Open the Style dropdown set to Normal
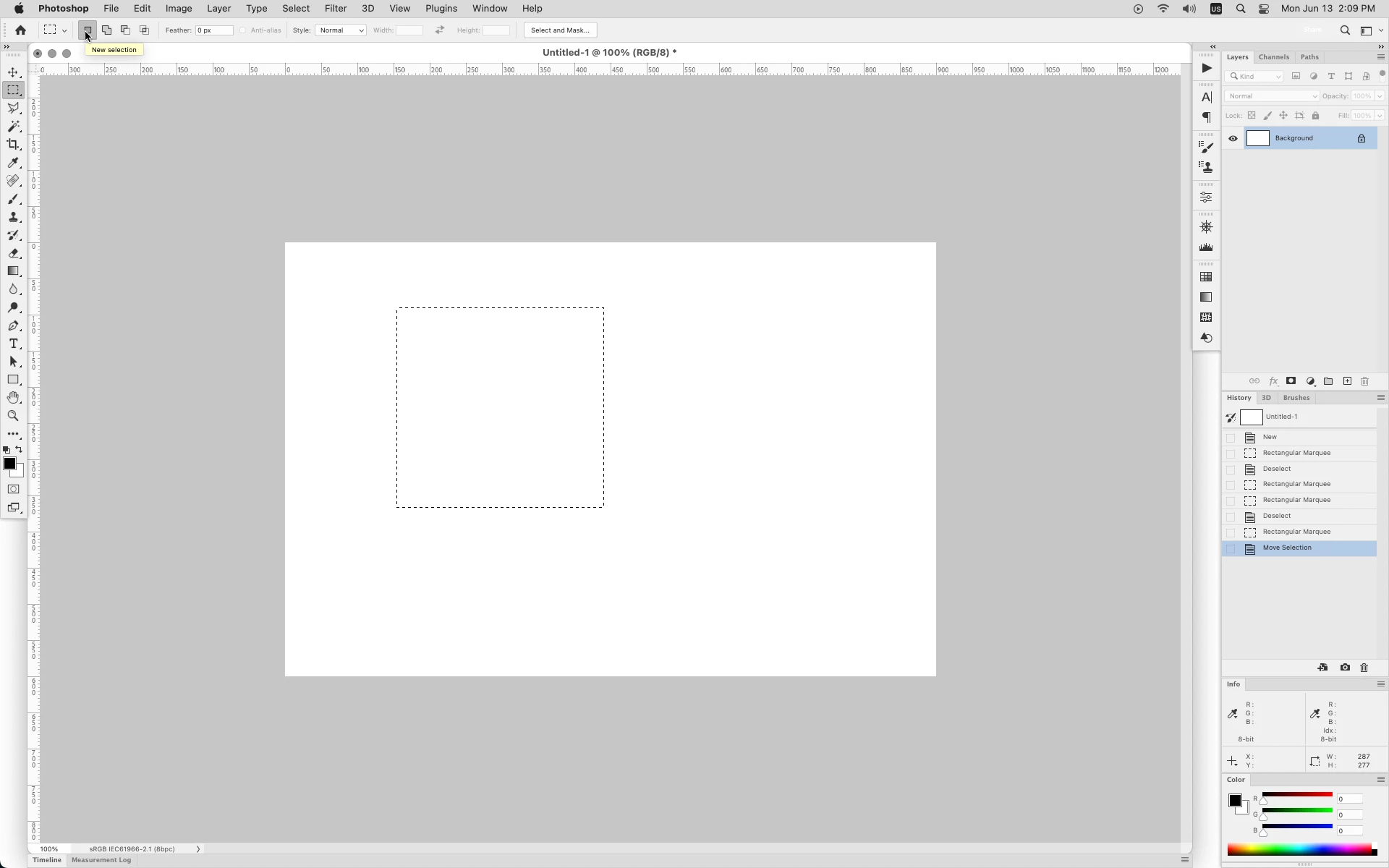 (x=341, y=30)
